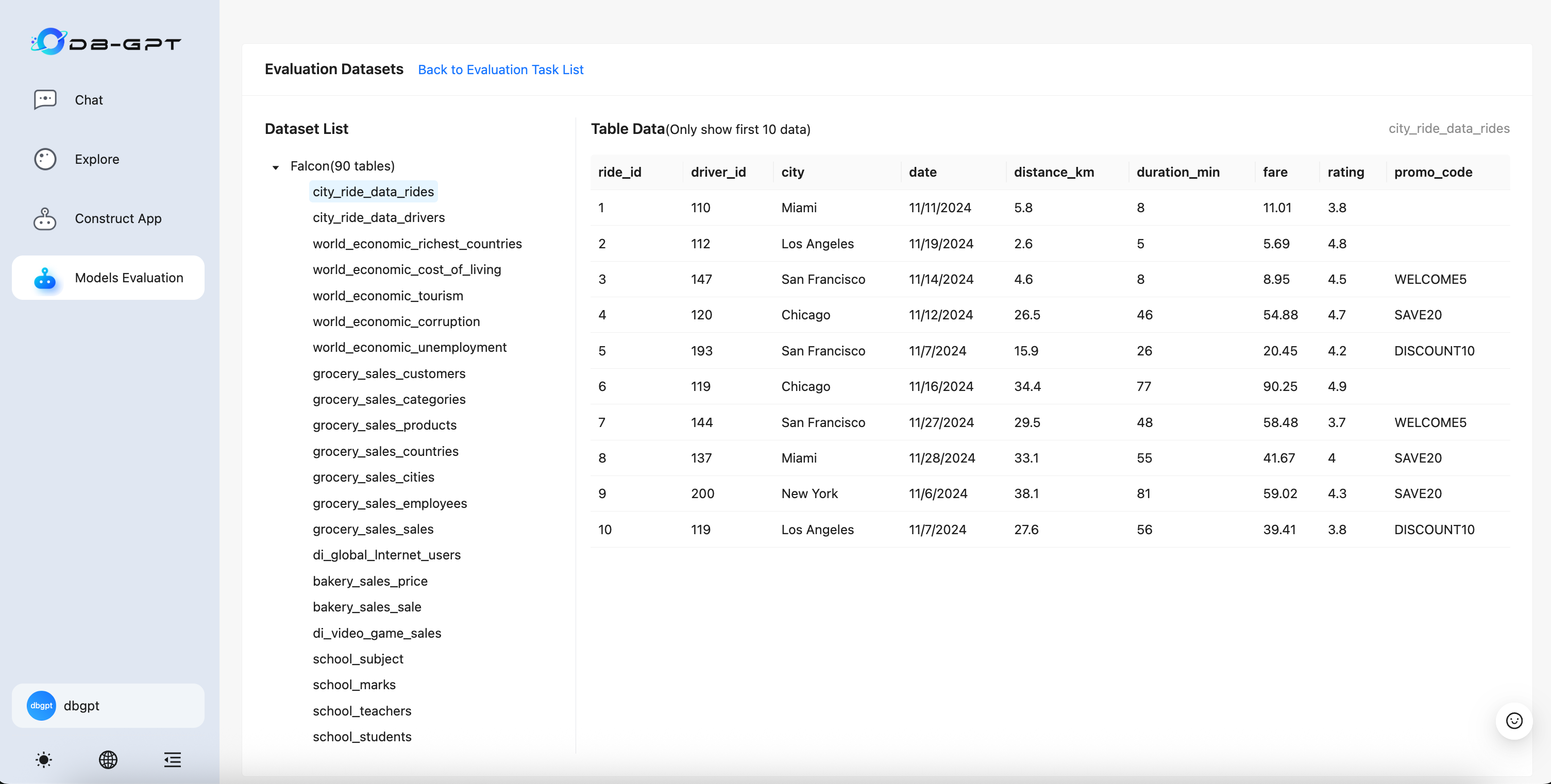
Task: Collapse the sidebar with the menu-fold icon
Action: tap(173, 760)
